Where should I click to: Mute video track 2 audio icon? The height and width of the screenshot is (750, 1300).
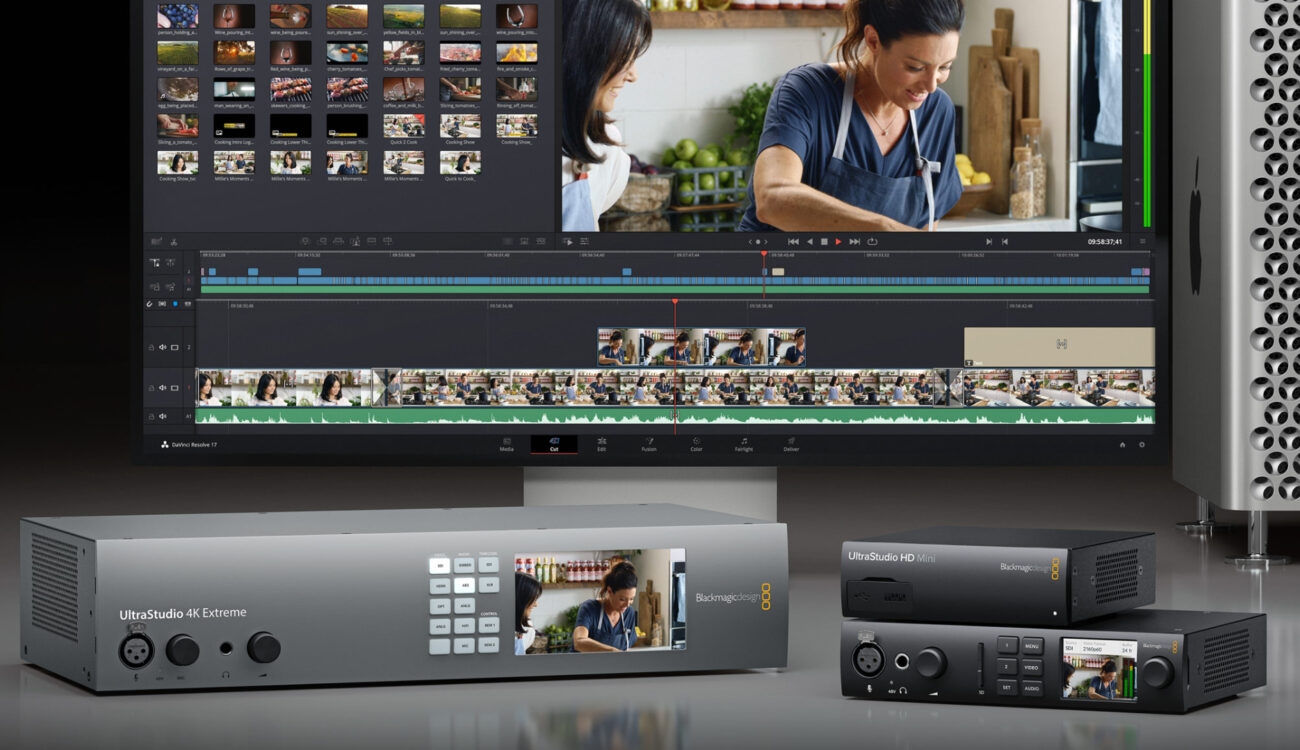point(162,347)
